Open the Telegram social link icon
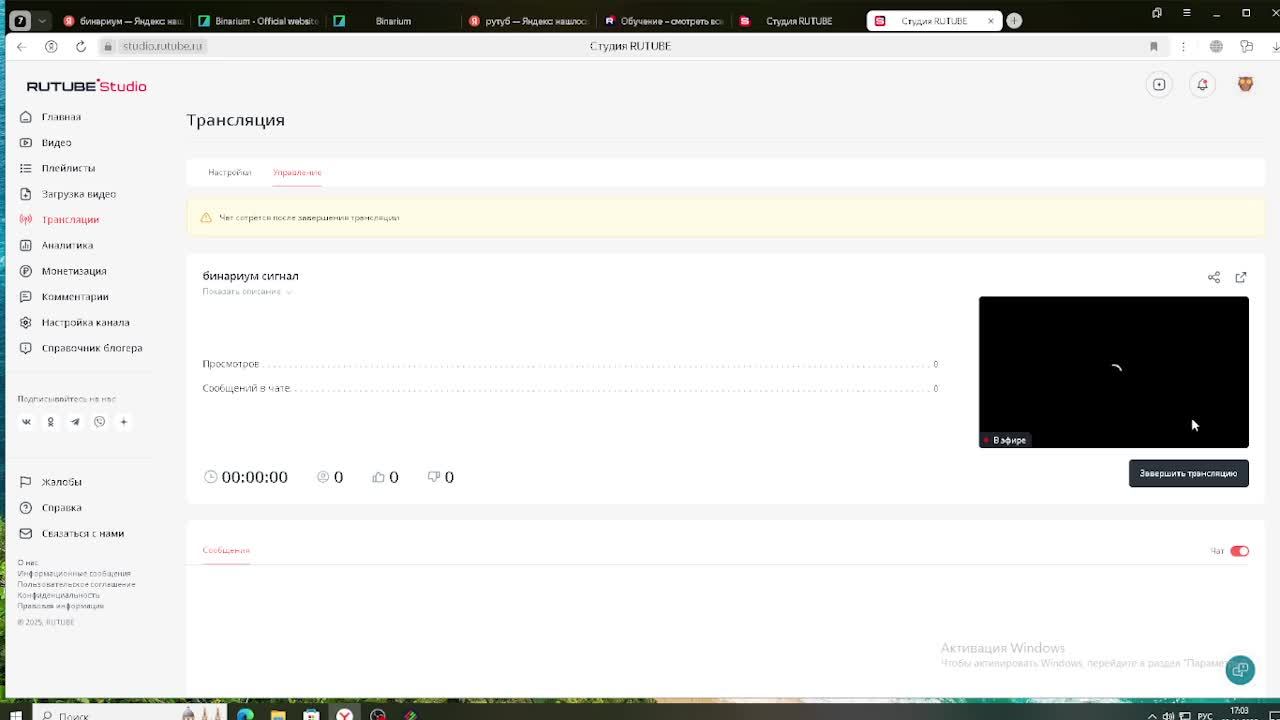Screen dimensions: 1280x720 pyautogui.click(x=75, y=422)
